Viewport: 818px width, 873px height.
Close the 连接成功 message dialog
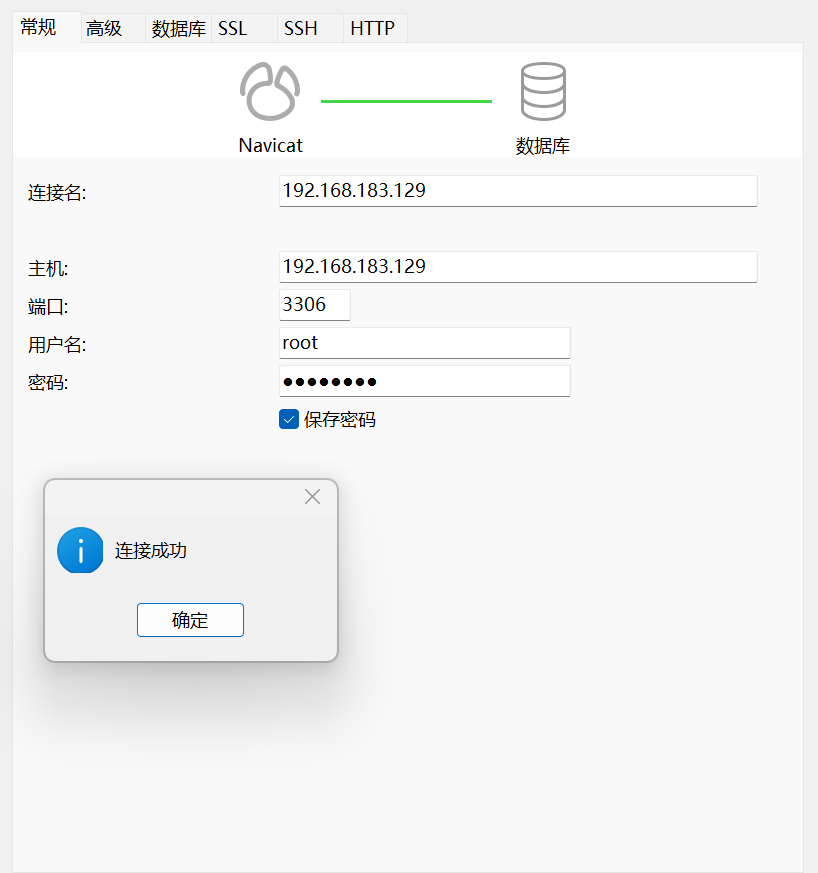312,497
